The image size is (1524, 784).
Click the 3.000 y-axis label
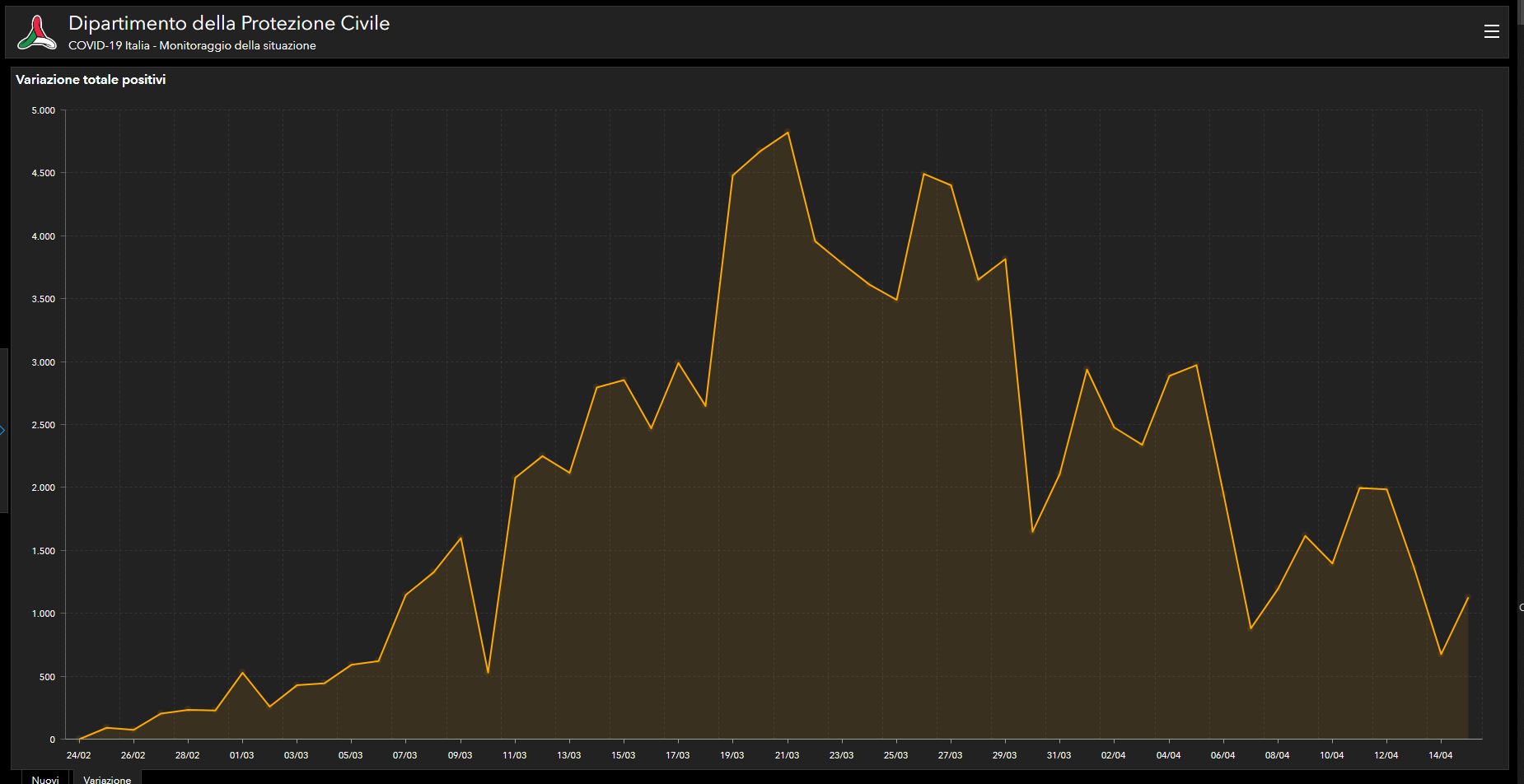43,362
